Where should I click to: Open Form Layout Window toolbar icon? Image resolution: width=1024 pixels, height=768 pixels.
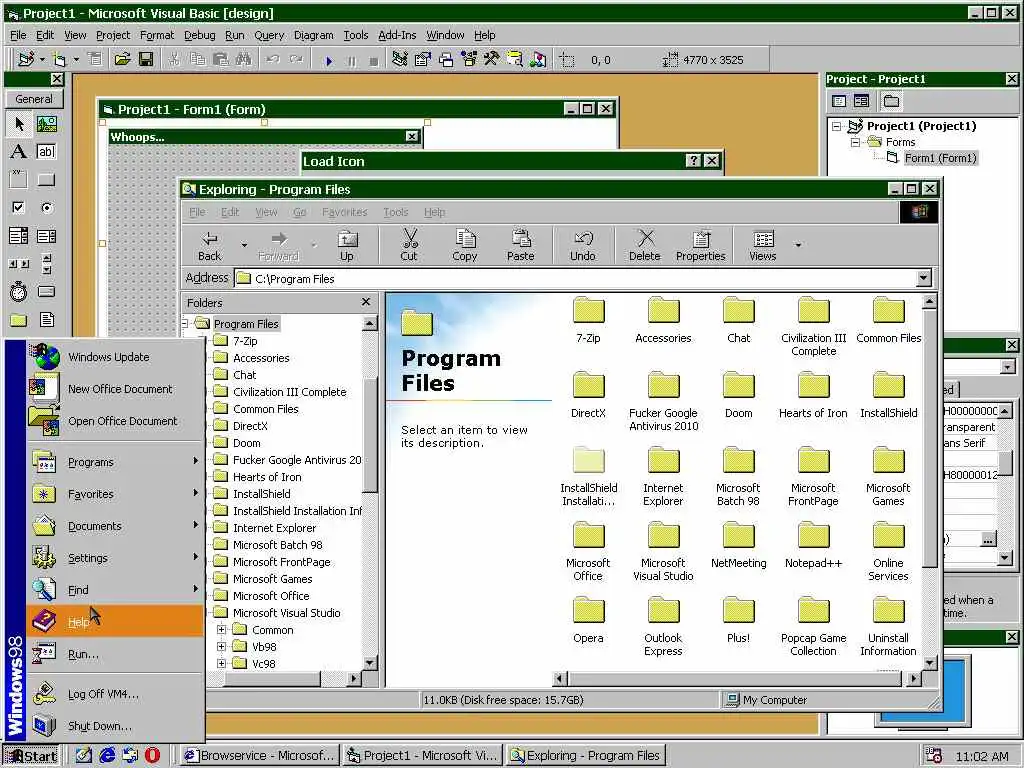[x=446, y=59]
